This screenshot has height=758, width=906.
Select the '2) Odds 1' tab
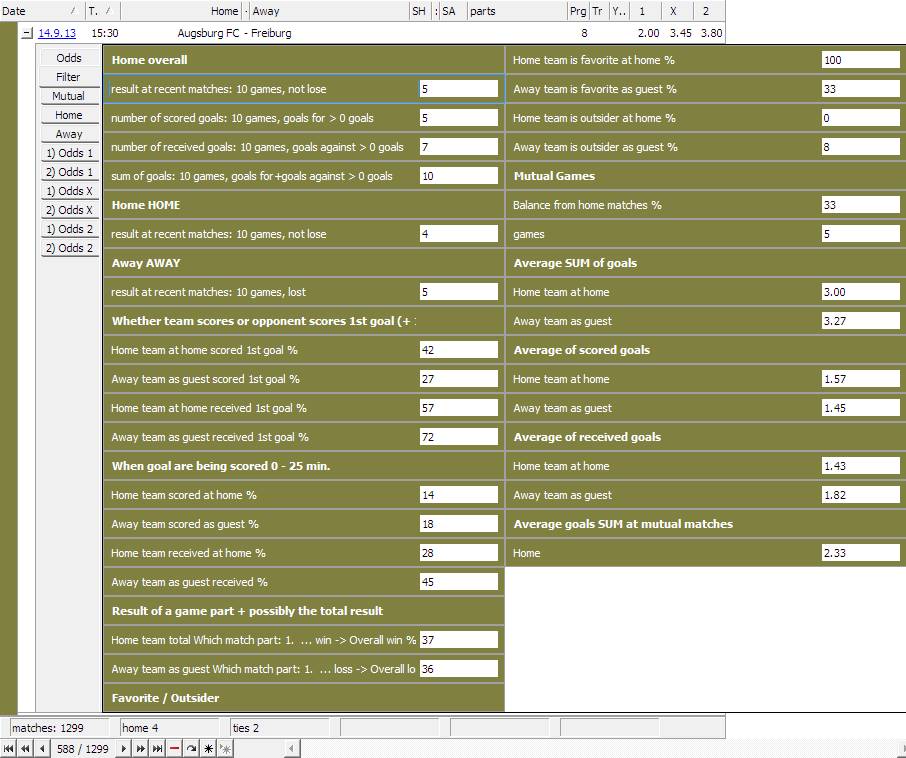[69, 172]
